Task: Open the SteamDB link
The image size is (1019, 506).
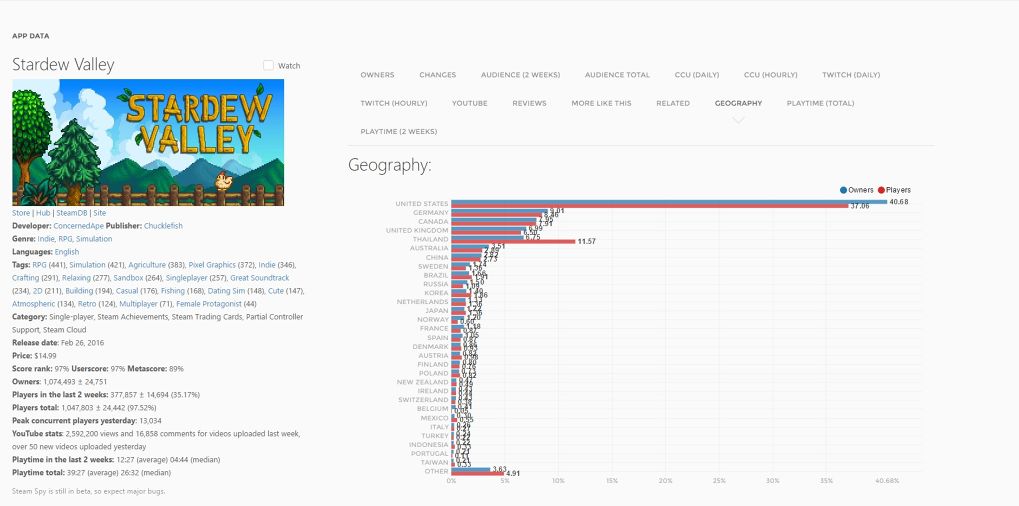Action: tap(71, 213)
